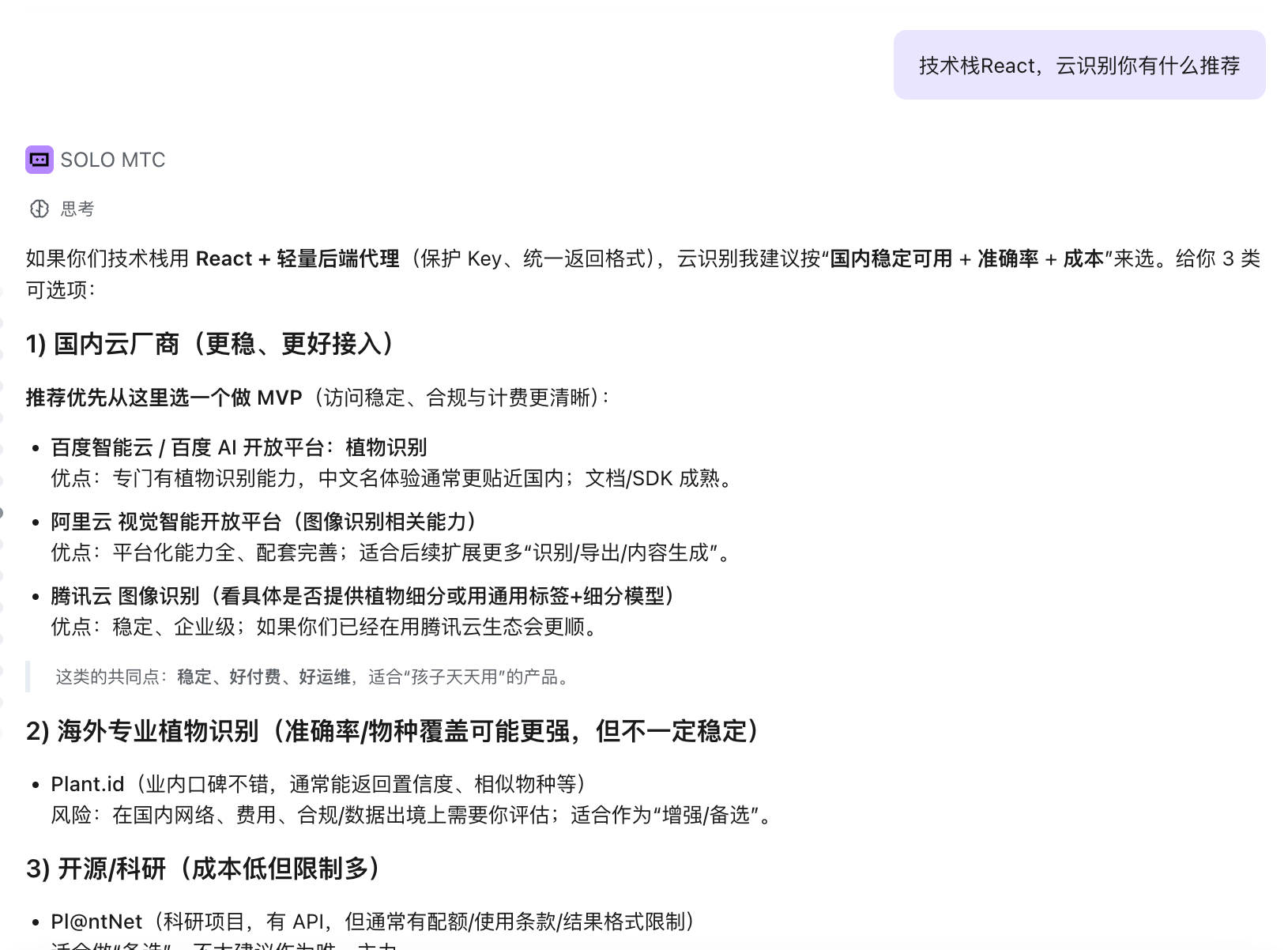
Task: Click the 阿里云 视觉智能开放平台 bullet title
Action: point(264,522)
